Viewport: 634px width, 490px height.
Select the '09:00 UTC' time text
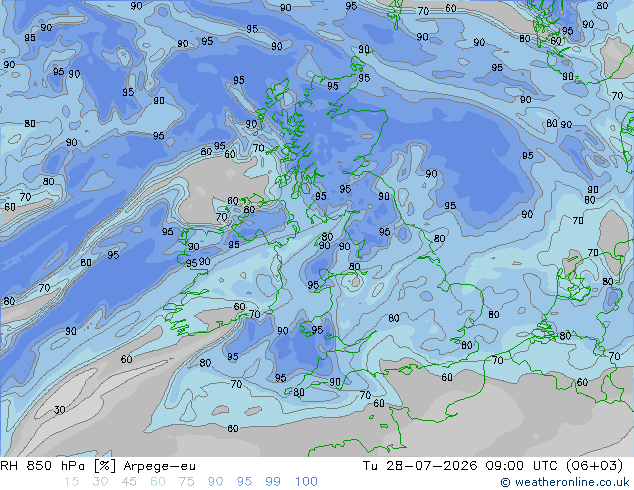pyautogui.click(x=522, y=466)
